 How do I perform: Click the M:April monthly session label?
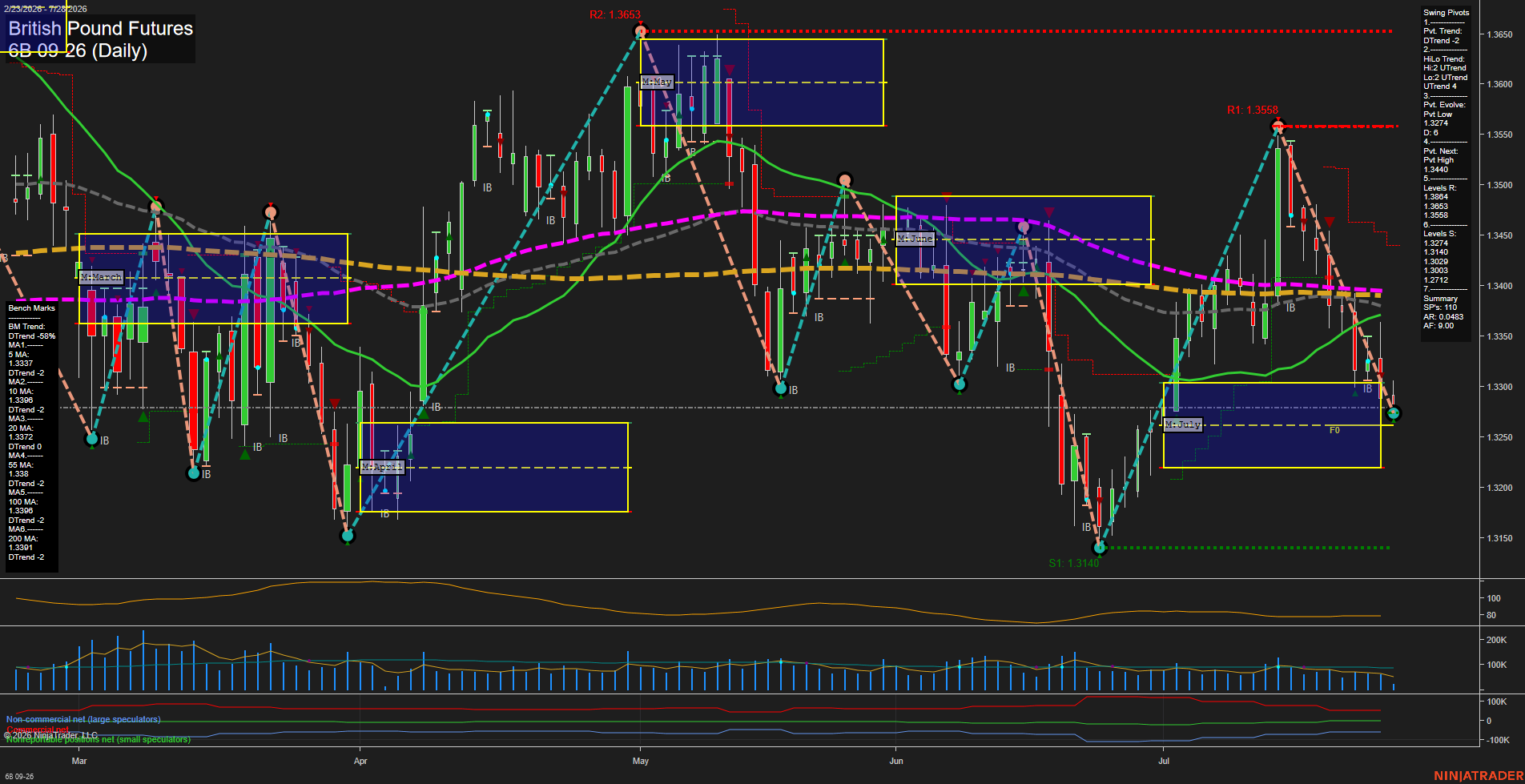[382, 466]
